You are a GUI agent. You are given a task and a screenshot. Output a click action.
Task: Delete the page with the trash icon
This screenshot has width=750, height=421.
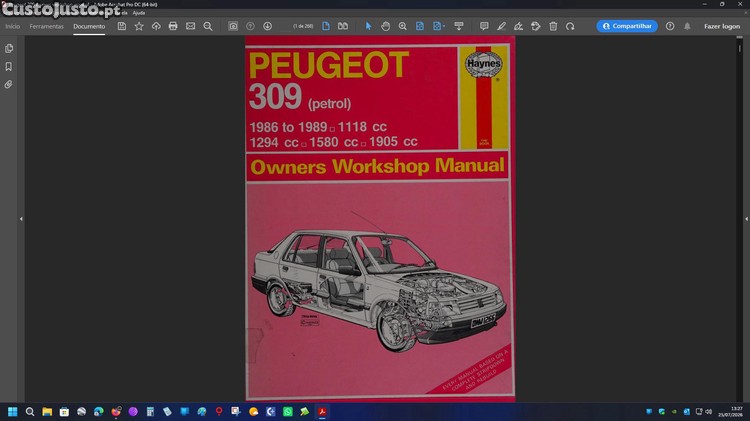(x=553, y=26)
